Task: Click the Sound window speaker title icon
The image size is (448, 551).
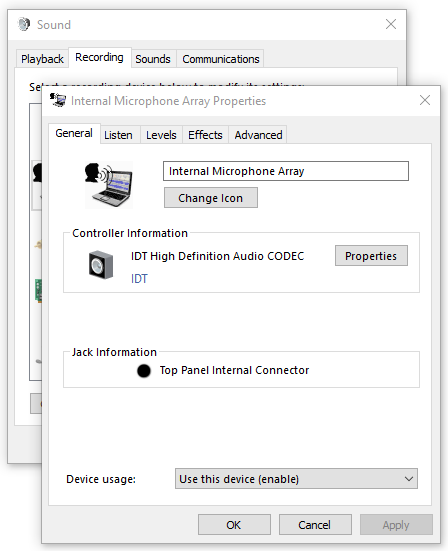Action: pos(24,24)
